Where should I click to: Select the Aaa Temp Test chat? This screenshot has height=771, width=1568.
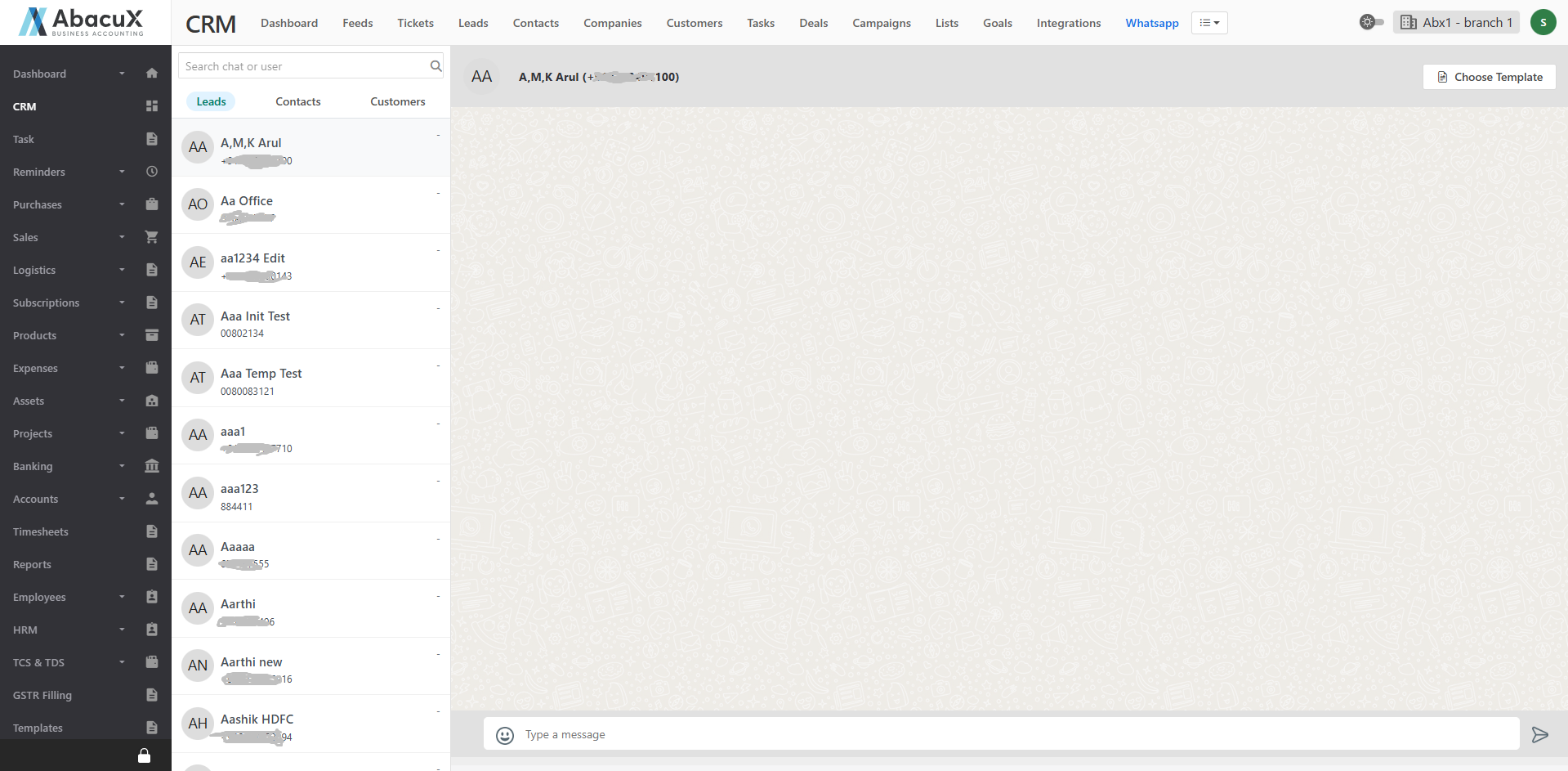tap(310, 378)
